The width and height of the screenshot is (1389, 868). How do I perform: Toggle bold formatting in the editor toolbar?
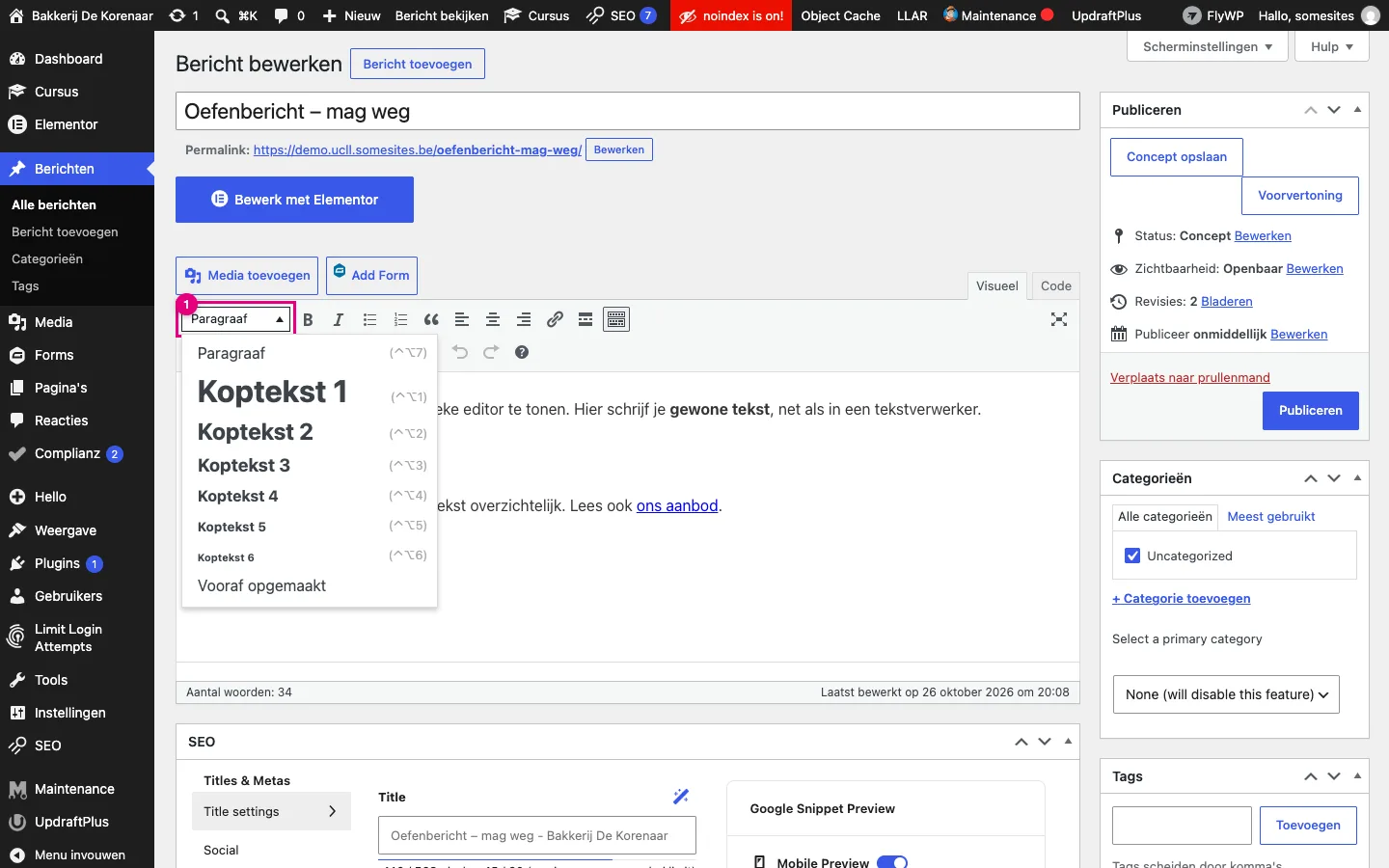click(x=308, y=319)
